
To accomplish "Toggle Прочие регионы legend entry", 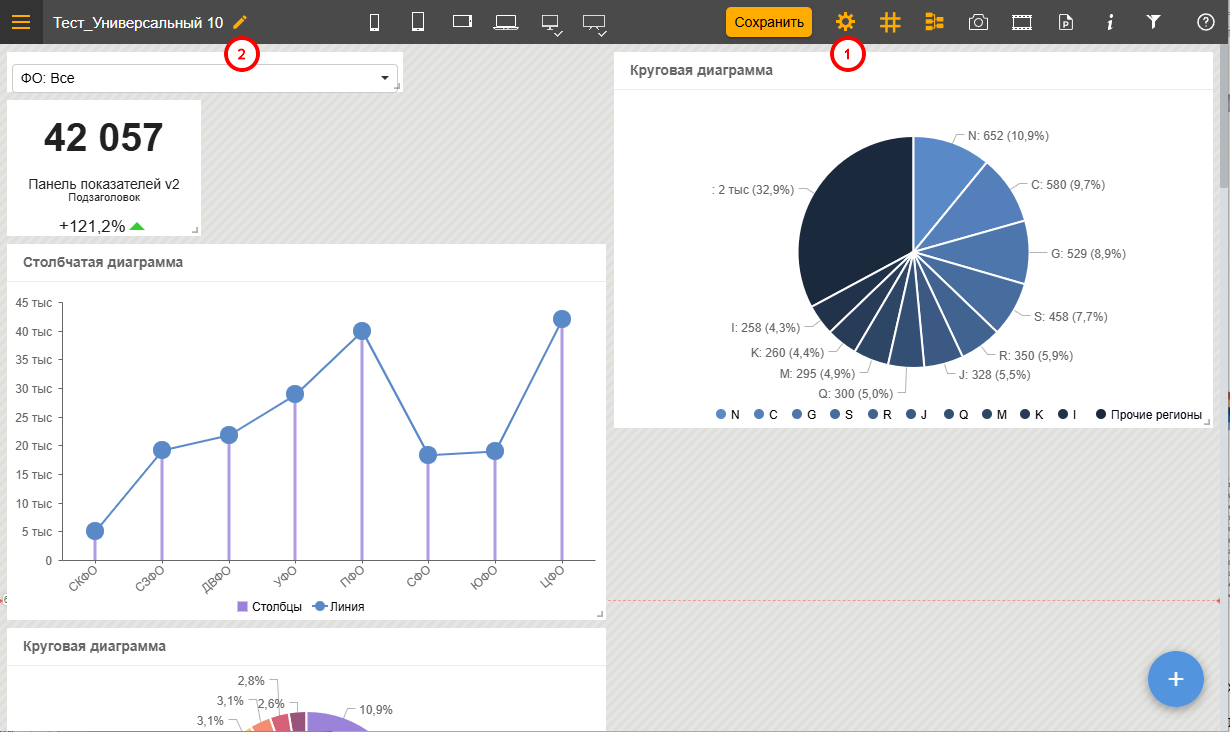I will pos(1148,414).
